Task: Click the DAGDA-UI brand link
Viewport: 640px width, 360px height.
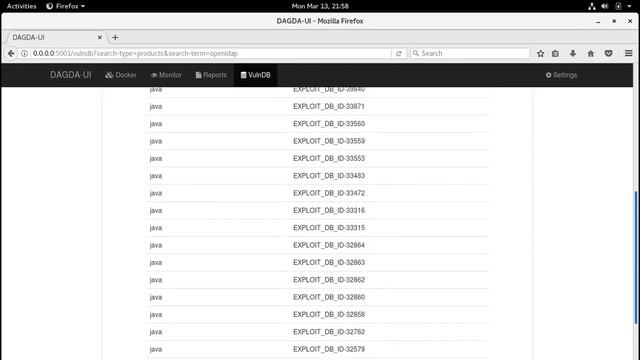Action: (71, 75)
